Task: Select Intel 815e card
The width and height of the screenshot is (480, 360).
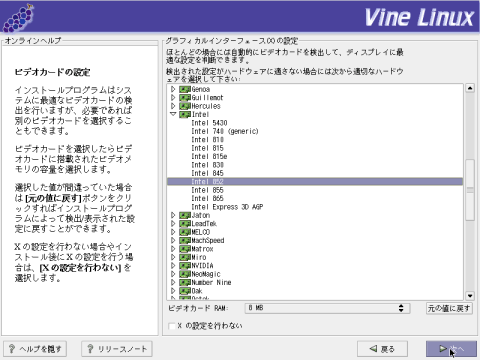Action: [x=209, y=156]
